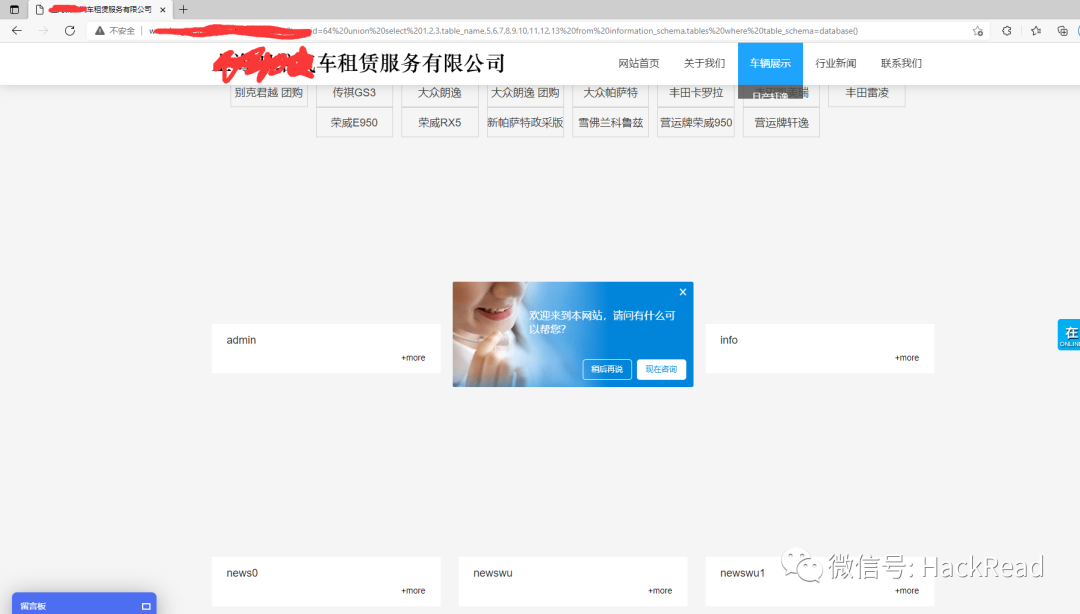Select the 大众朗逸 团购 category
The height and width of the screenshot is (614, 1080).
tap(525, 93)
